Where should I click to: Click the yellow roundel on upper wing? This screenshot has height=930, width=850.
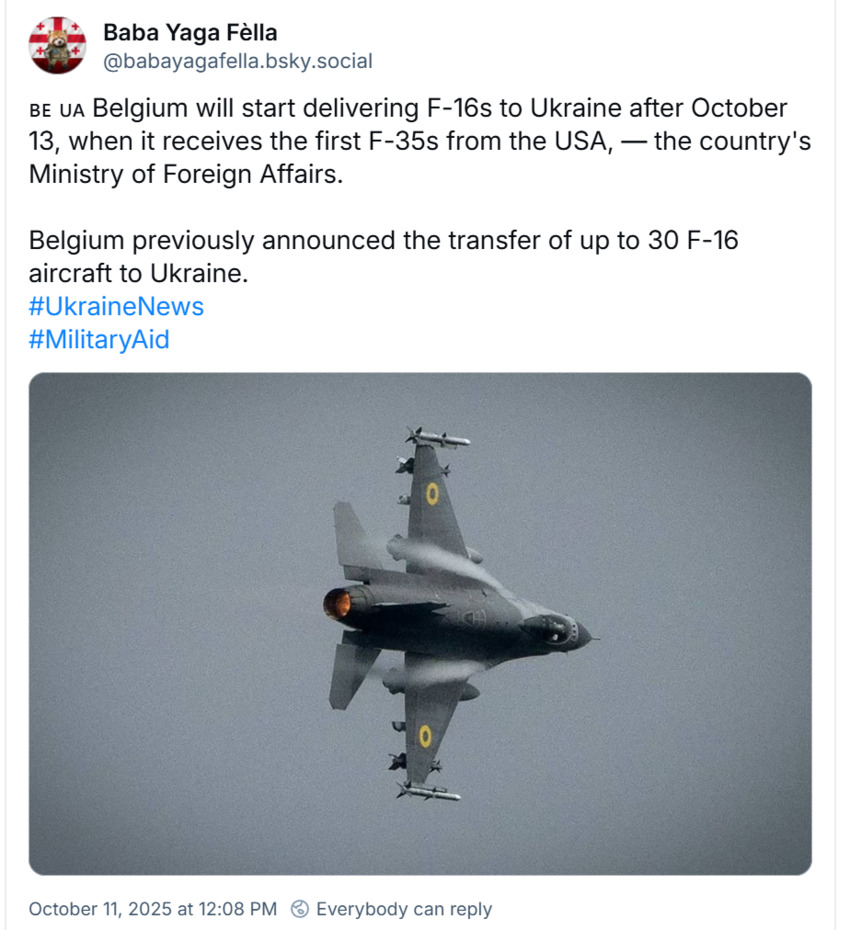tap(432, 493)
